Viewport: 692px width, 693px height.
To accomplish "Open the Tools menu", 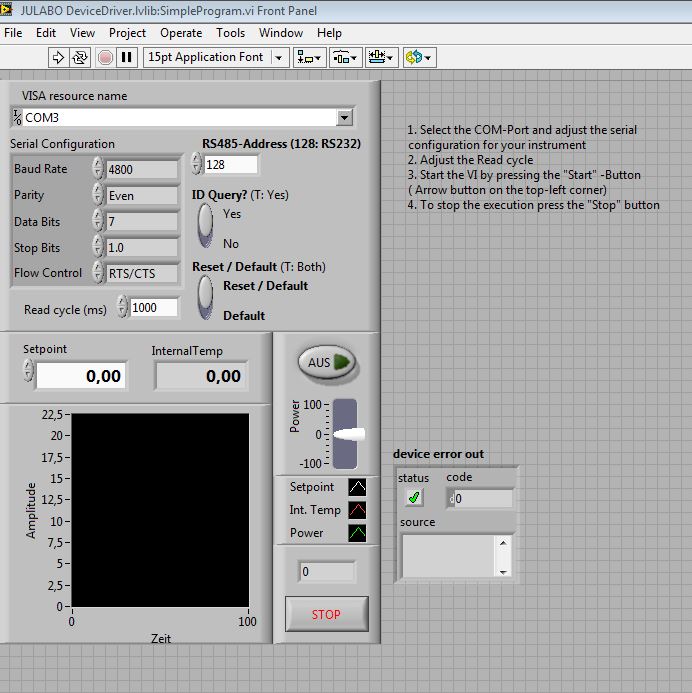I will point(230,33).
